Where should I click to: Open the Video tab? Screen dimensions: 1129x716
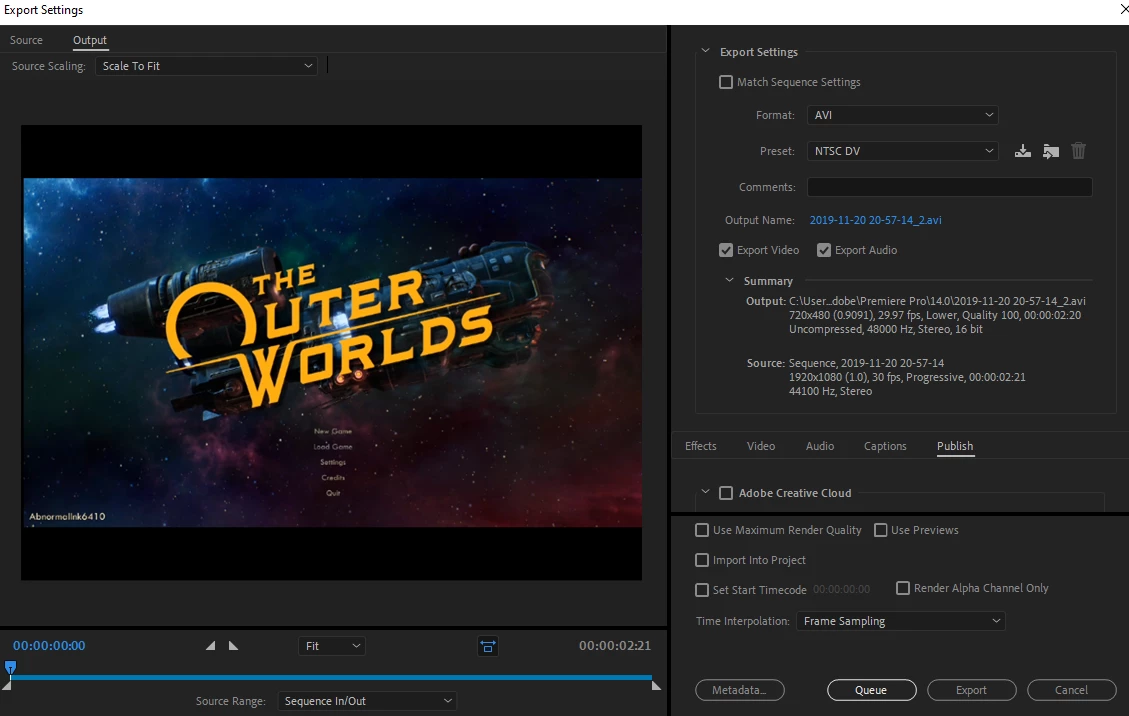click(x=761, y=446)
